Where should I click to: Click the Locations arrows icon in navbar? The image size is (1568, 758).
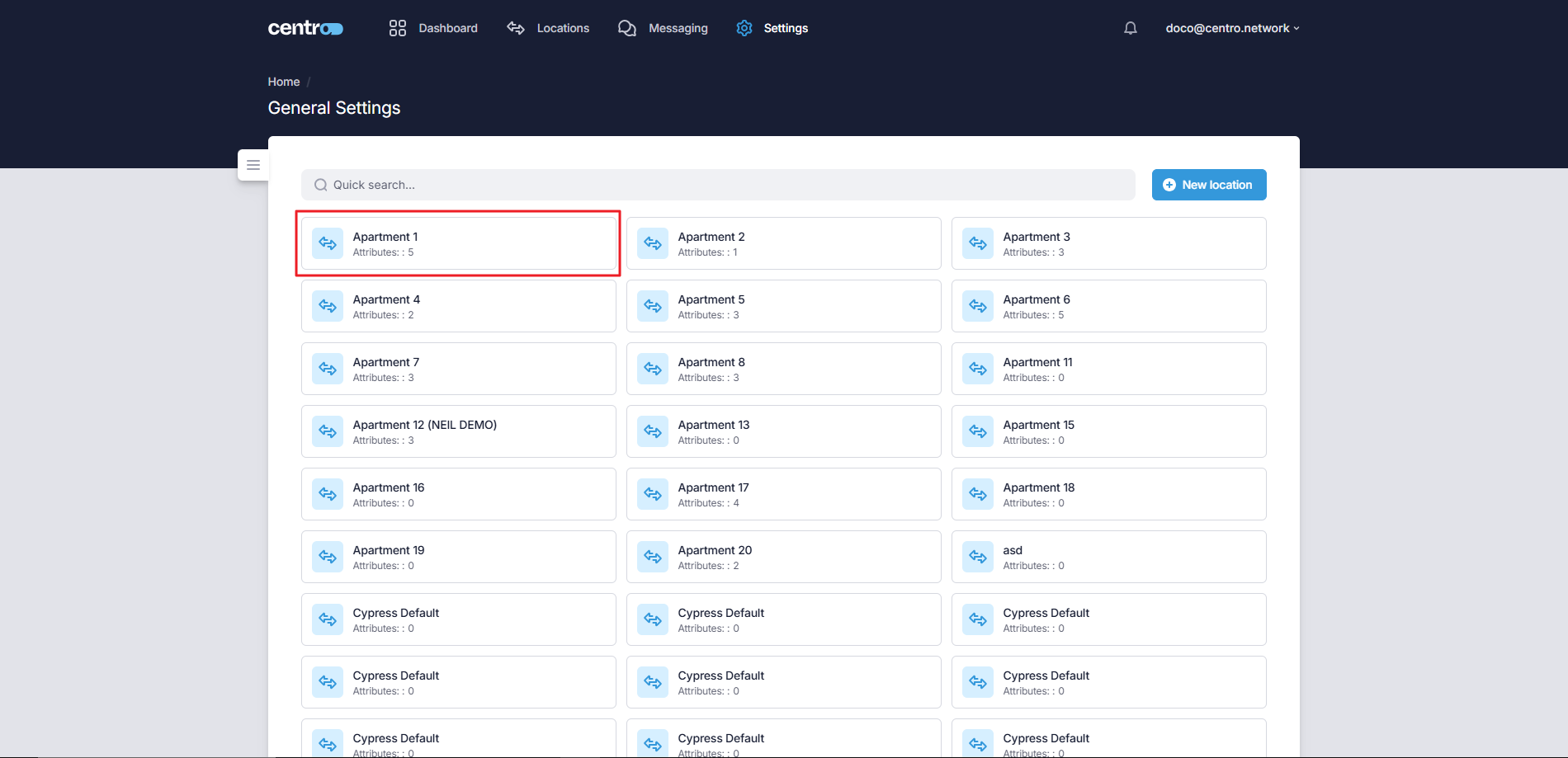tap(516, 28)
